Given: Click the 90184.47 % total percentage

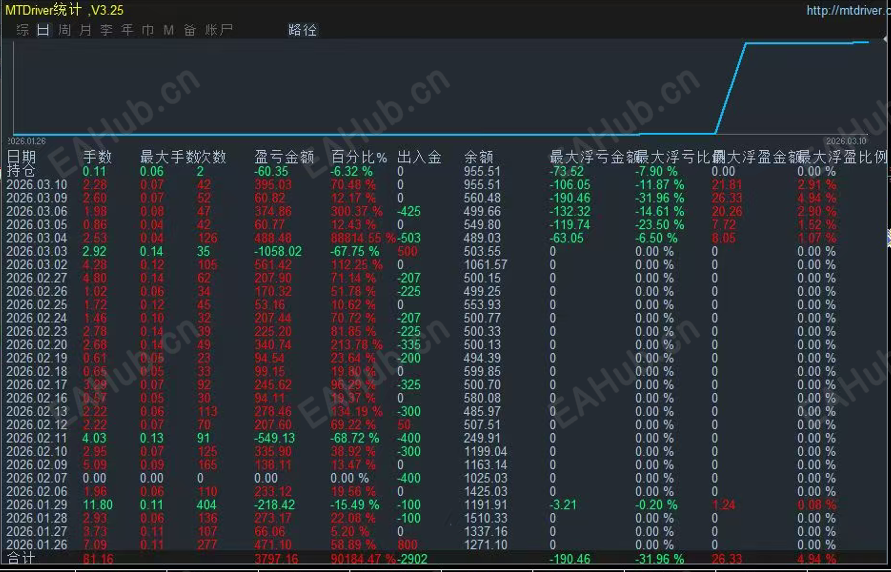Looking at the screenshot, I should pos(363,559).
